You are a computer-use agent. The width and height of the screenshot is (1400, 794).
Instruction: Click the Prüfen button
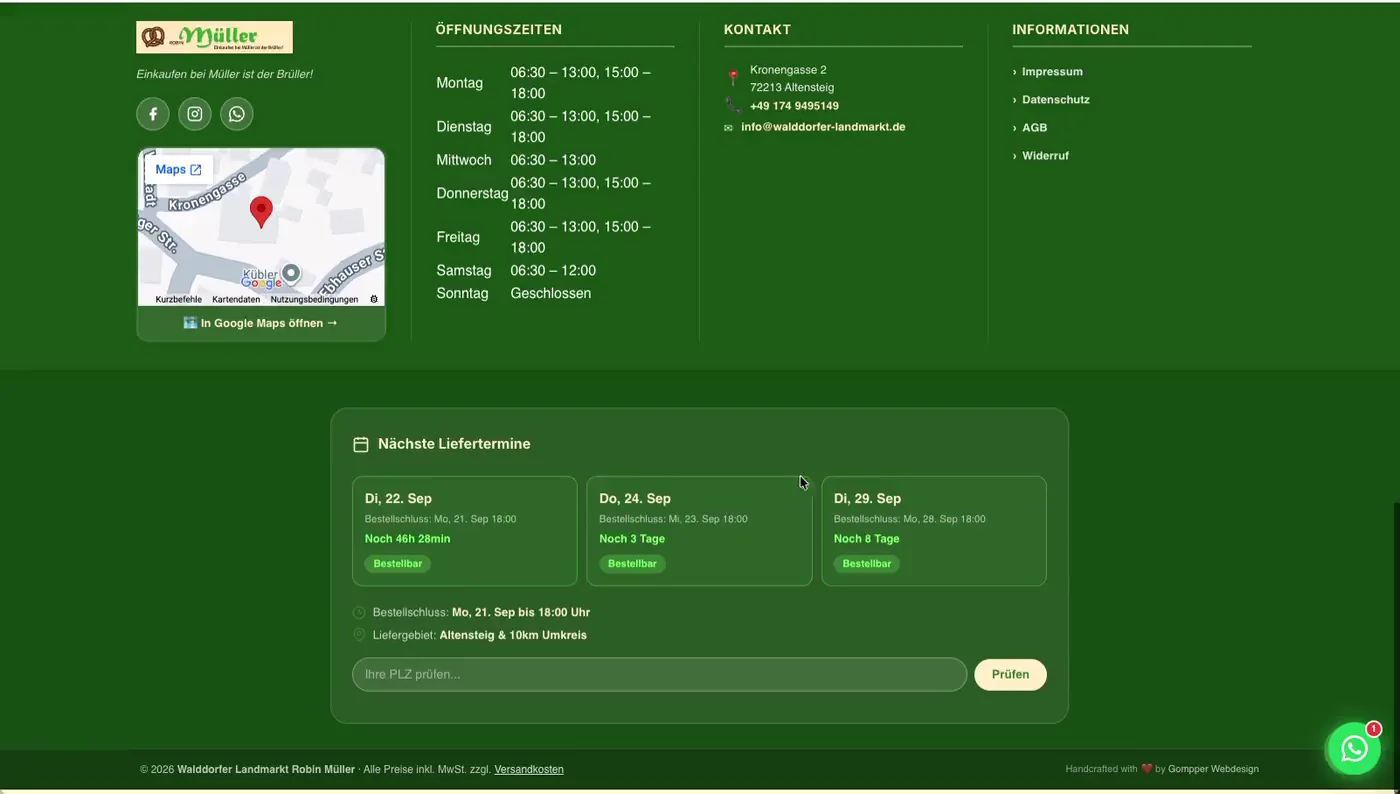(1010, 674)
